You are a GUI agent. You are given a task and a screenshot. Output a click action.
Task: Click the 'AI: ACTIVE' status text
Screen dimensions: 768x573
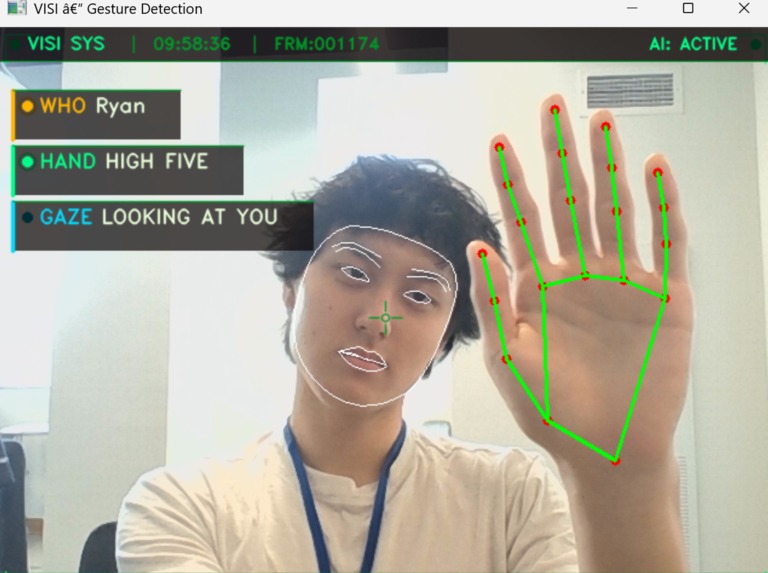(x=693, y=45)
